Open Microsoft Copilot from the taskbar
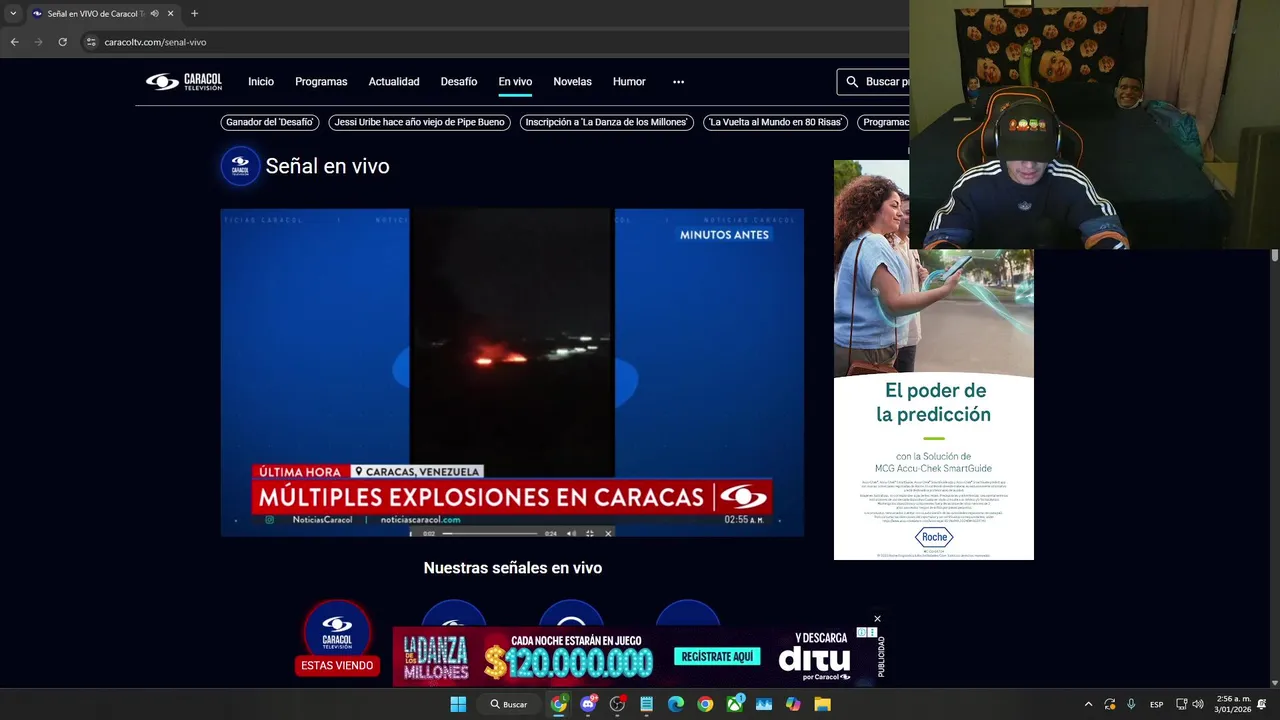Image resolution: width=1280 pixels, height=720 pixels. coord(793,704)
